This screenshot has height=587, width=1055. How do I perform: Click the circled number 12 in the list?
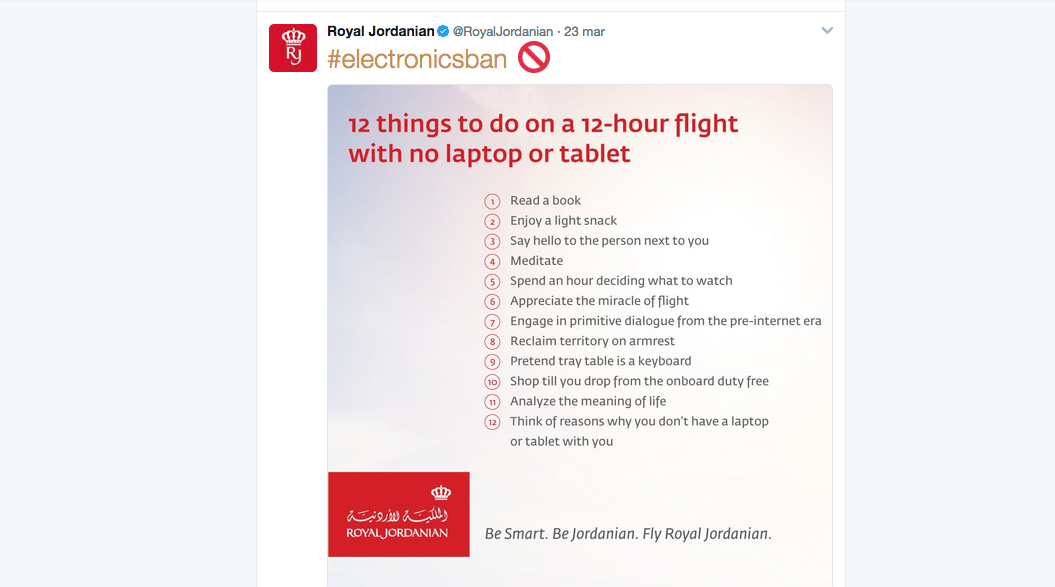pos(492,422)
